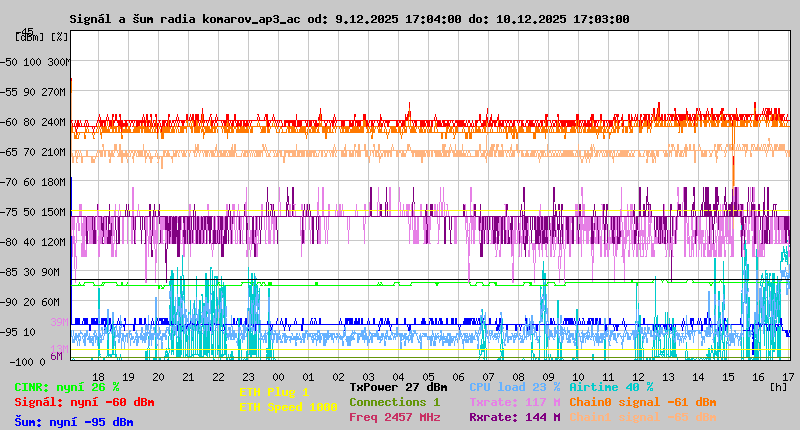Image resolution: width=800 pixels, height=430 pixels.
Task: Click the ETH Speed 1000 legend label
Action: click(x=288, y=407)
